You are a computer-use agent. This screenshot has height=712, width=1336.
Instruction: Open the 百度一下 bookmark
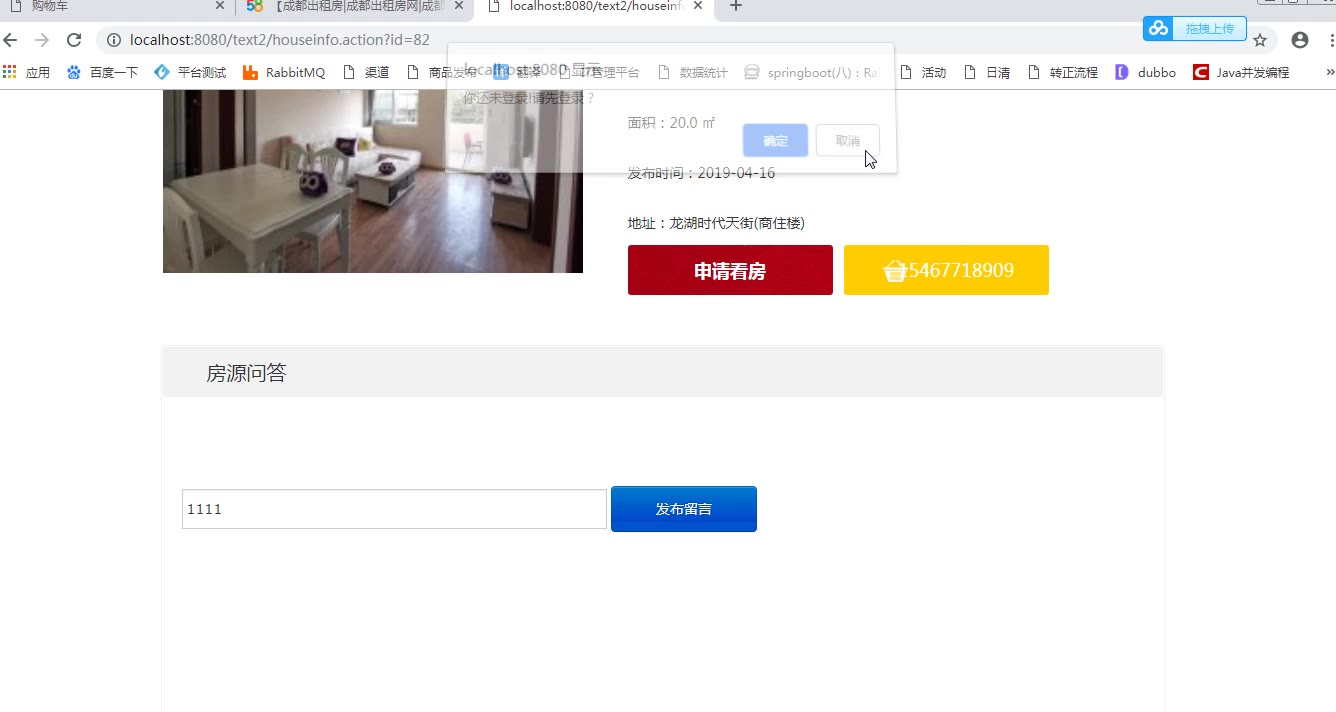[x=102, y=72]
